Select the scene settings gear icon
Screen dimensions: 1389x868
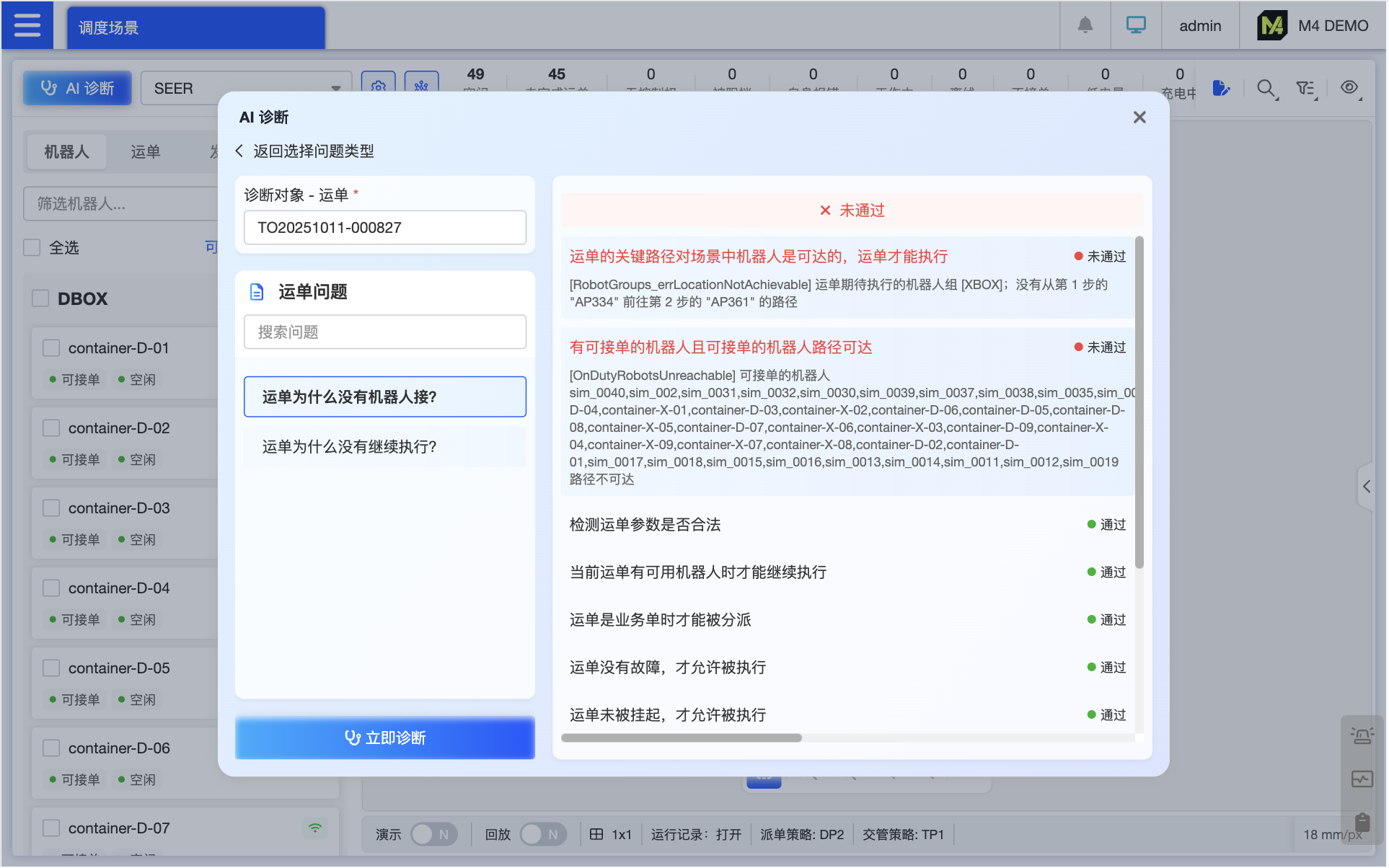(x=379, y=86)
